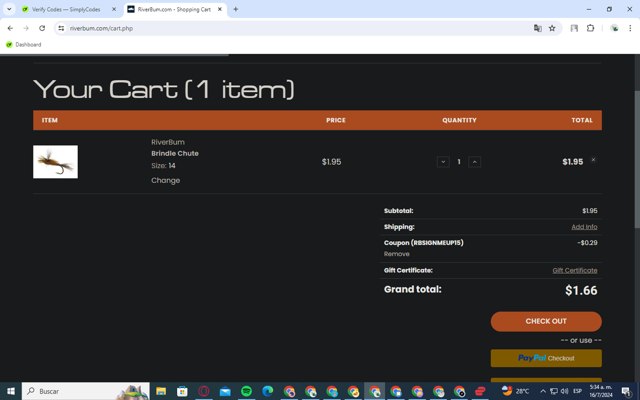The height and width of the screenshot is (400, 640).
Task: Open the Mail app from taskbar
Action: pos(225,391)
